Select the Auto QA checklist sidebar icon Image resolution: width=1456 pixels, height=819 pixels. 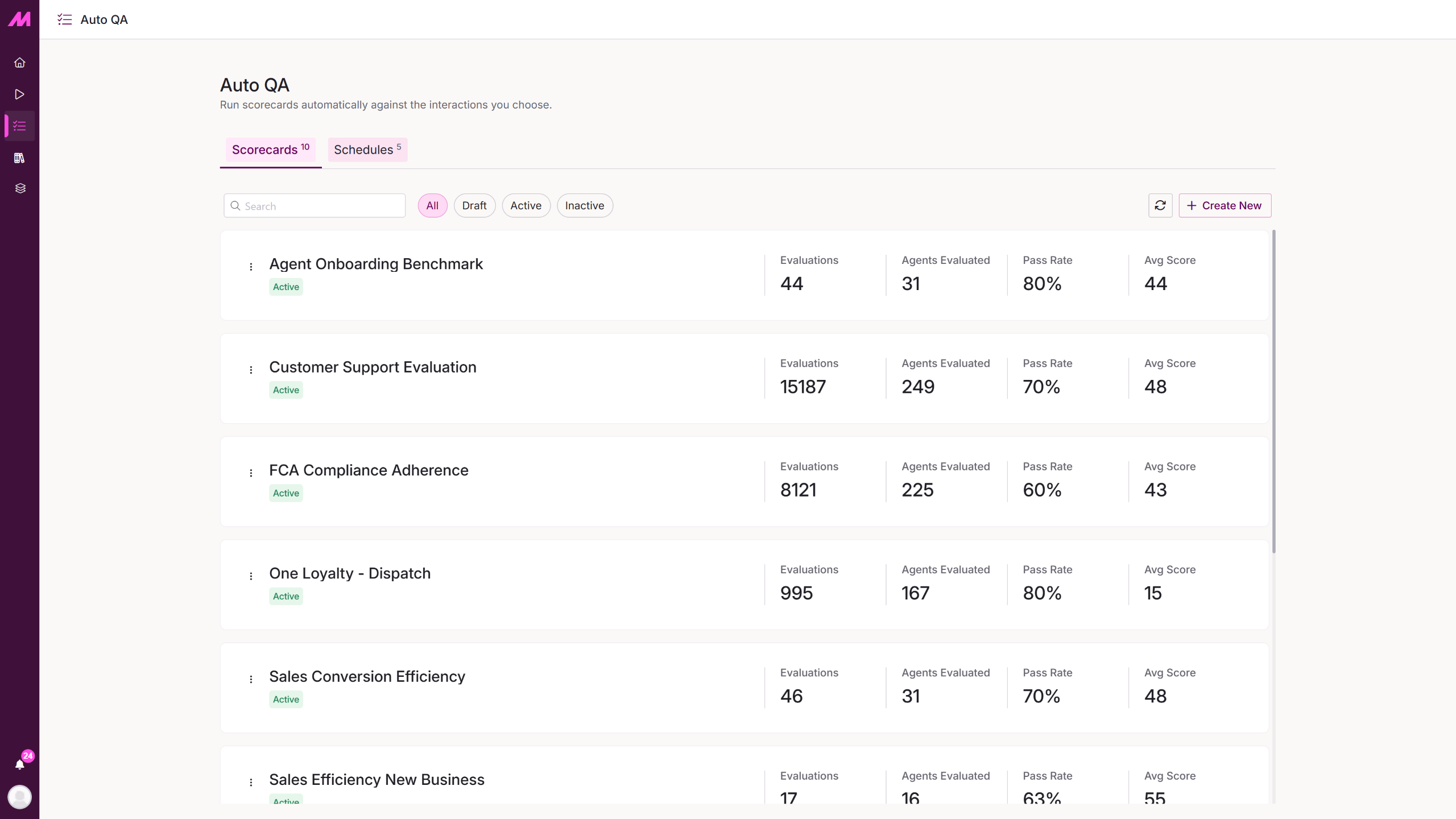click(19, 126)
